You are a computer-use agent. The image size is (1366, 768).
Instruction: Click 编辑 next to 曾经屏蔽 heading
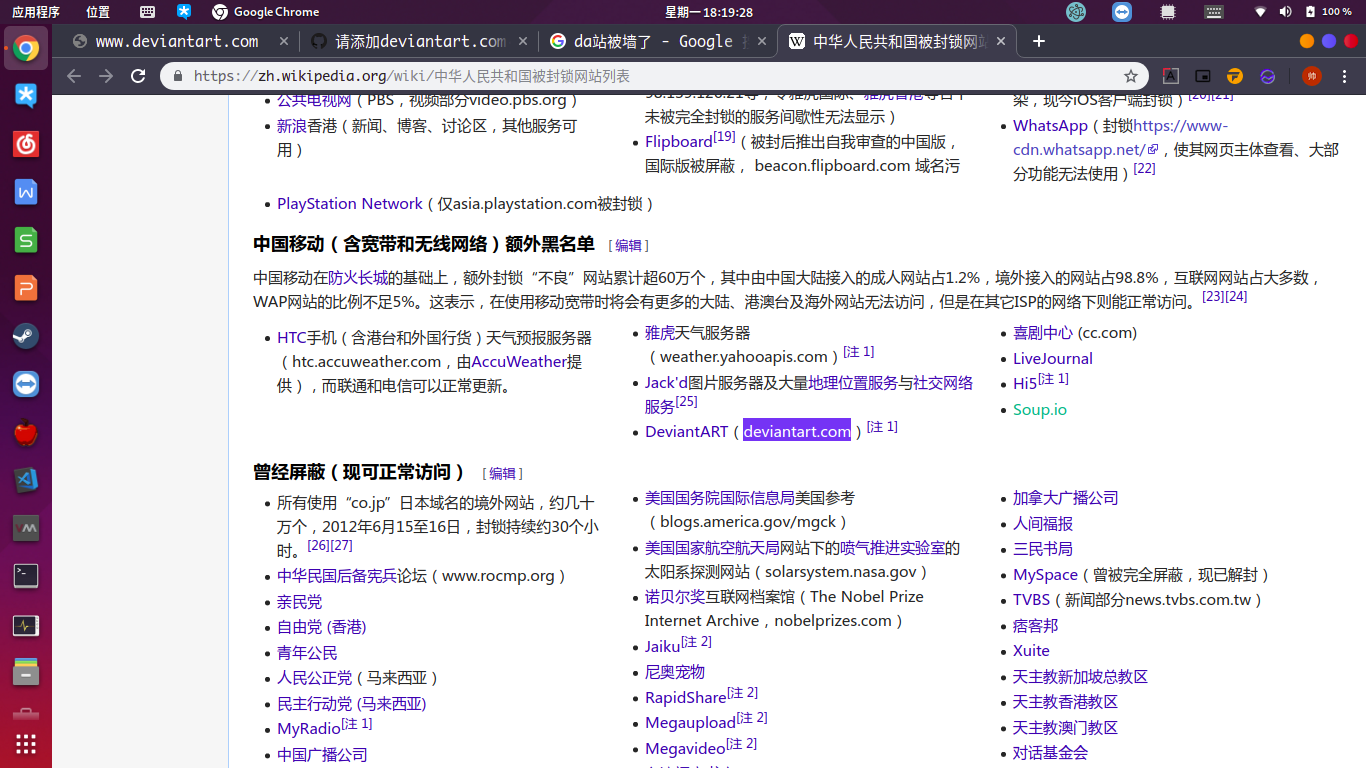[501, 473]
